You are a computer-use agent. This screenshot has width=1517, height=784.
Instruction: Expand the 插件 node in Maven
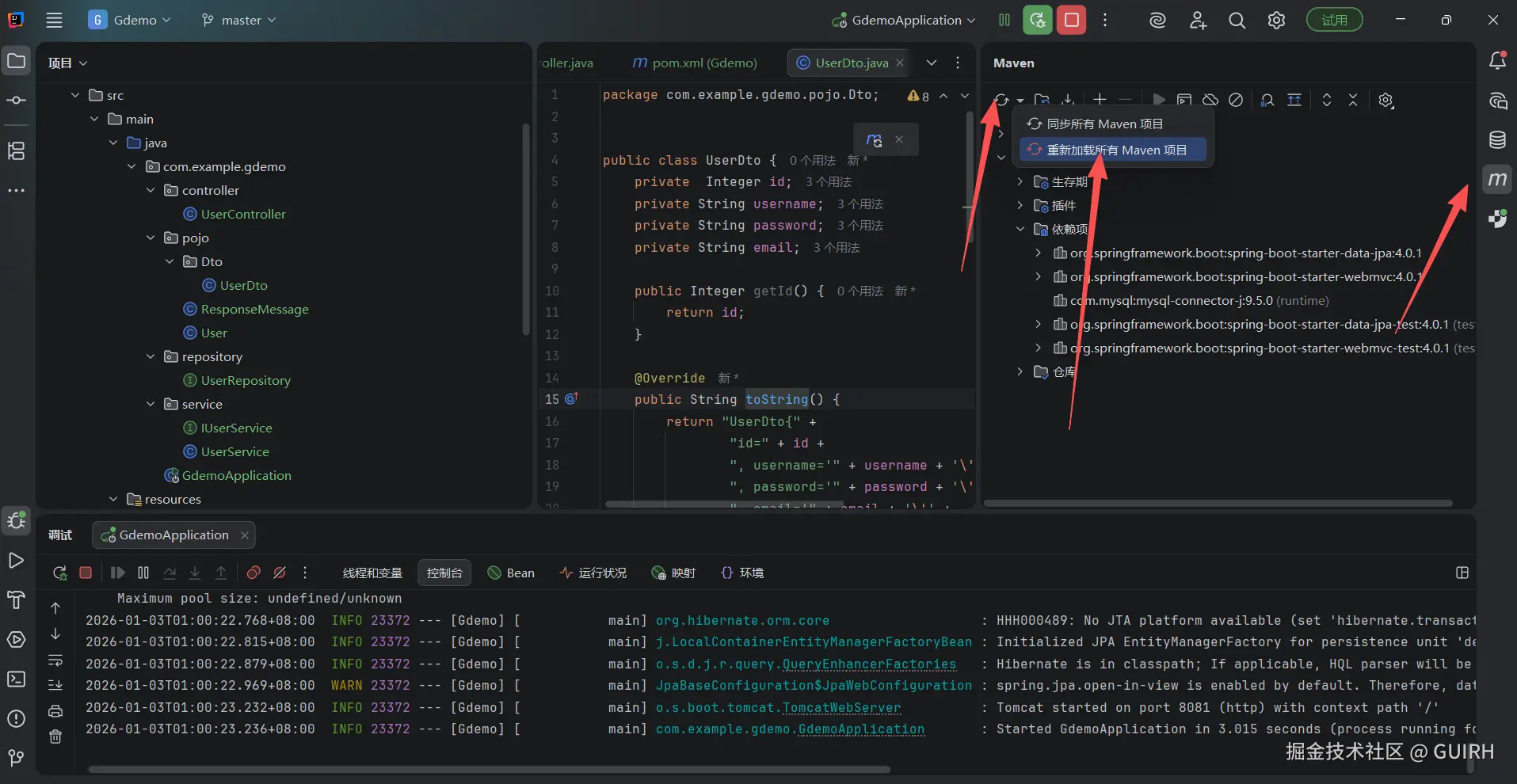1020,206
